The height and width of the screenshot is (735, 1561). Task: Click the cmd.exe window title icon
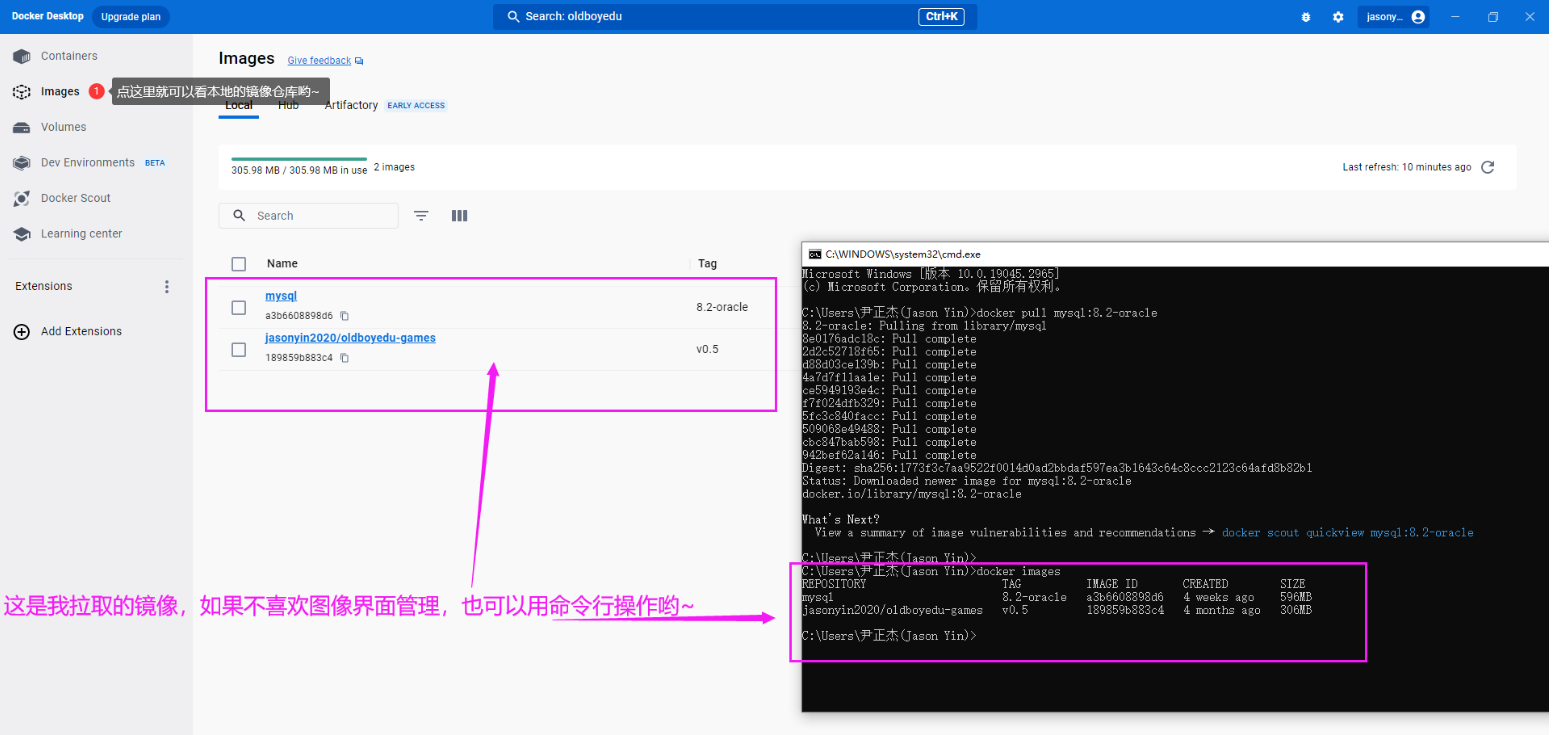pyautogui.click(x=815, y=254)
